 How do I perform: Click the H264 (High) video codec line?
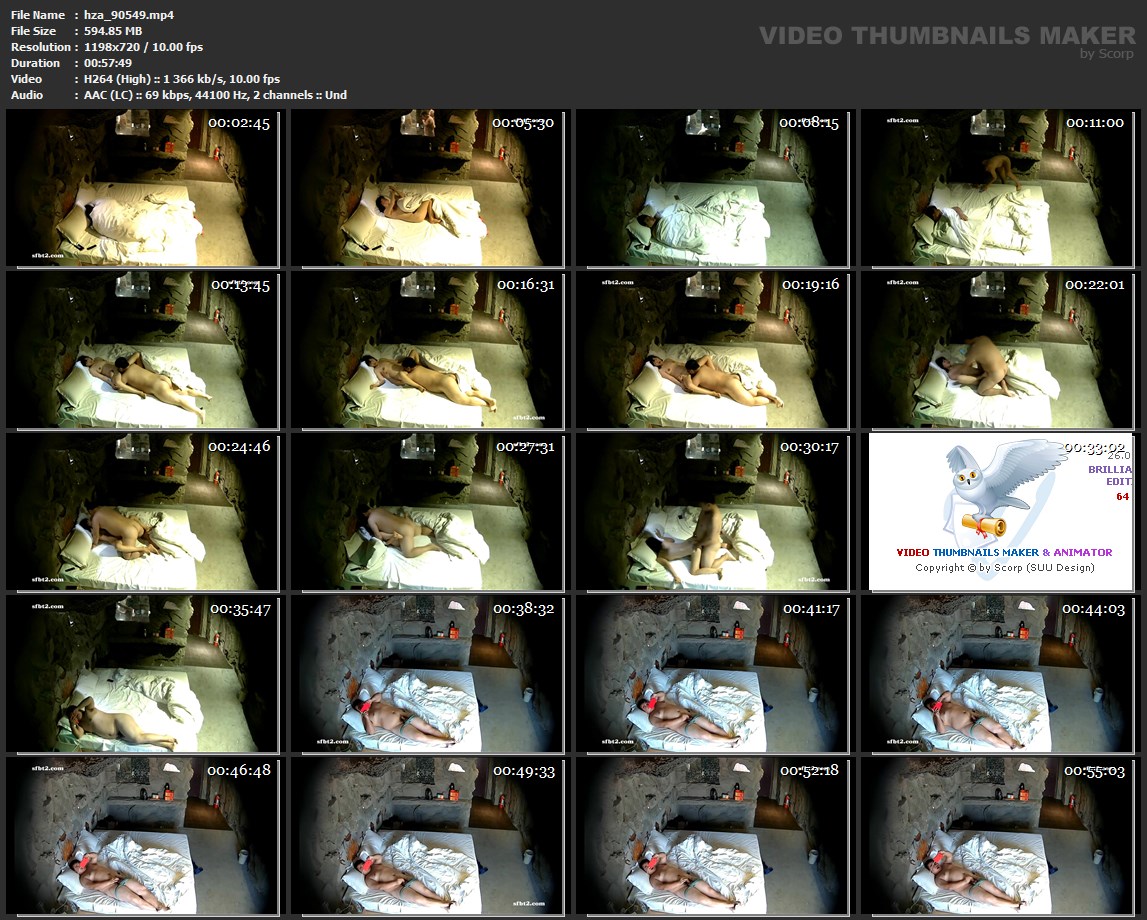(x=181, y=79)
